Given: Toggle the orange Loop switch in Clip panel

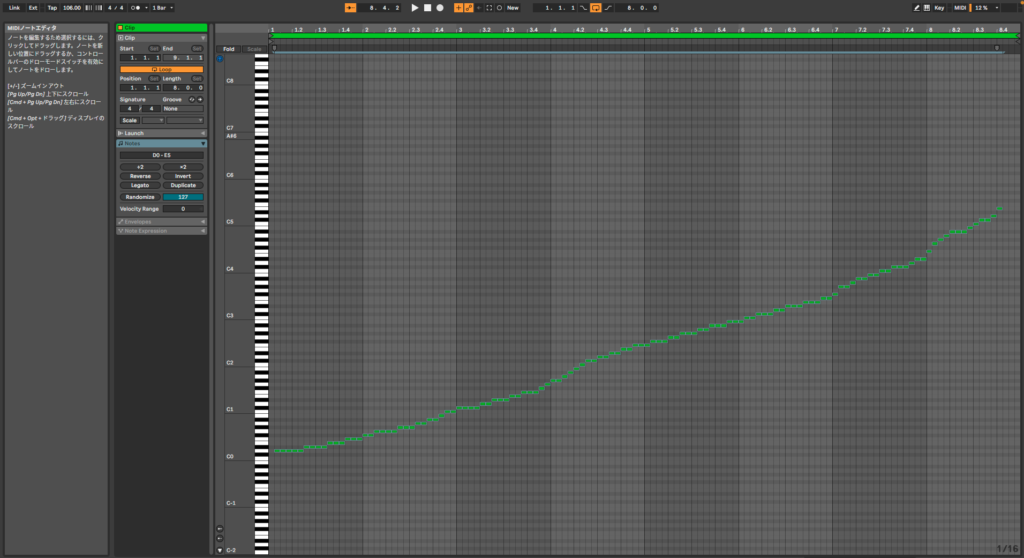Looking at the screenshot, I should 161,69.
